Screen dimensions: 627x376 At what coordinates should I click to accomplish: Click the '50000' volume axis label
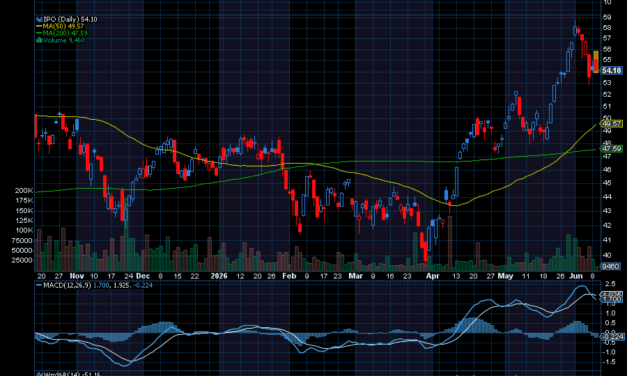coord(22,250)
